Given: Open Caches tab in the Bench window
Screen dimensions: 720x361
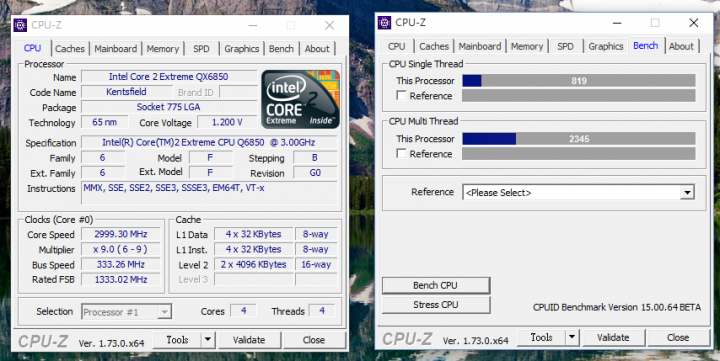Looking at the screenshot, I should (x=434, y=46).
